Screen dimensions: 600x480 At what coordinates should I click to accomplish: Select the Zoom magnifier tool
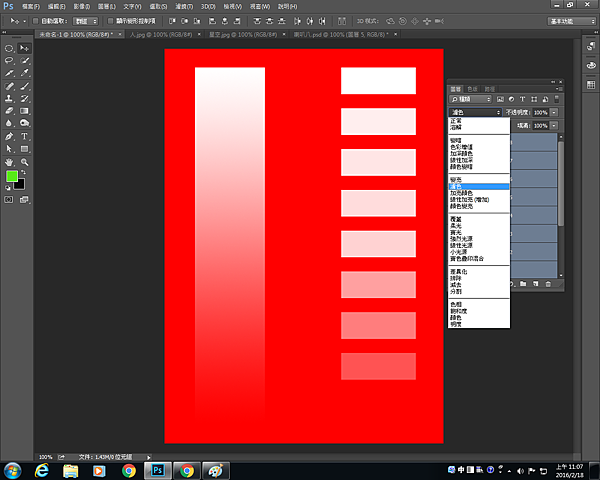tap(24, 161)
